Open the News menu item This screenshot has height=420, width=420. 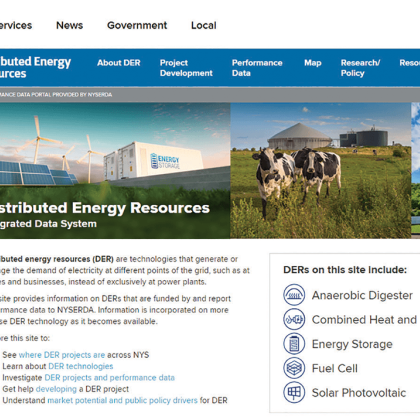pos(69,25)
